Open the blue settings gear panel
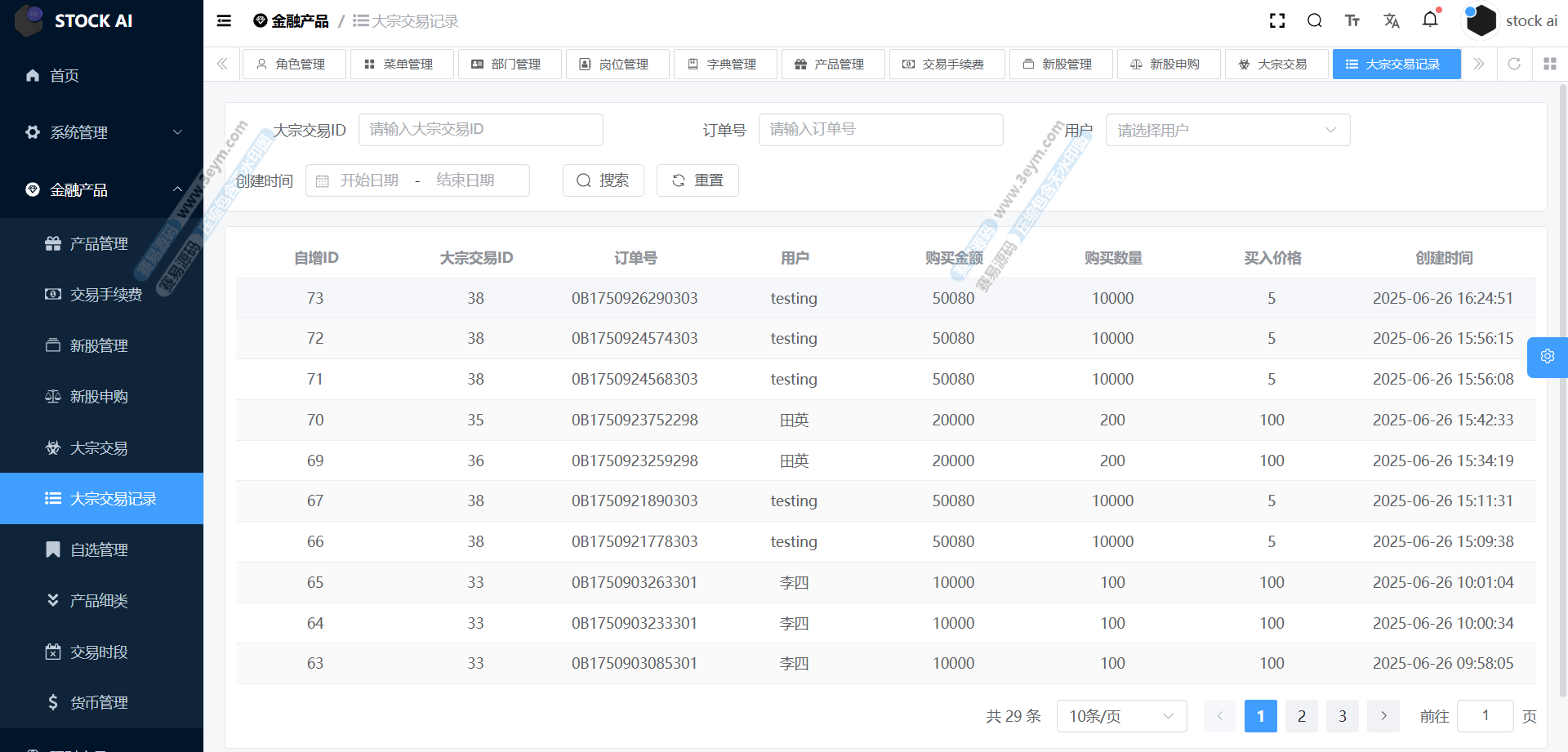Image resolution: width=1568 pixels, height=752 pixels. pos(1547,357)
